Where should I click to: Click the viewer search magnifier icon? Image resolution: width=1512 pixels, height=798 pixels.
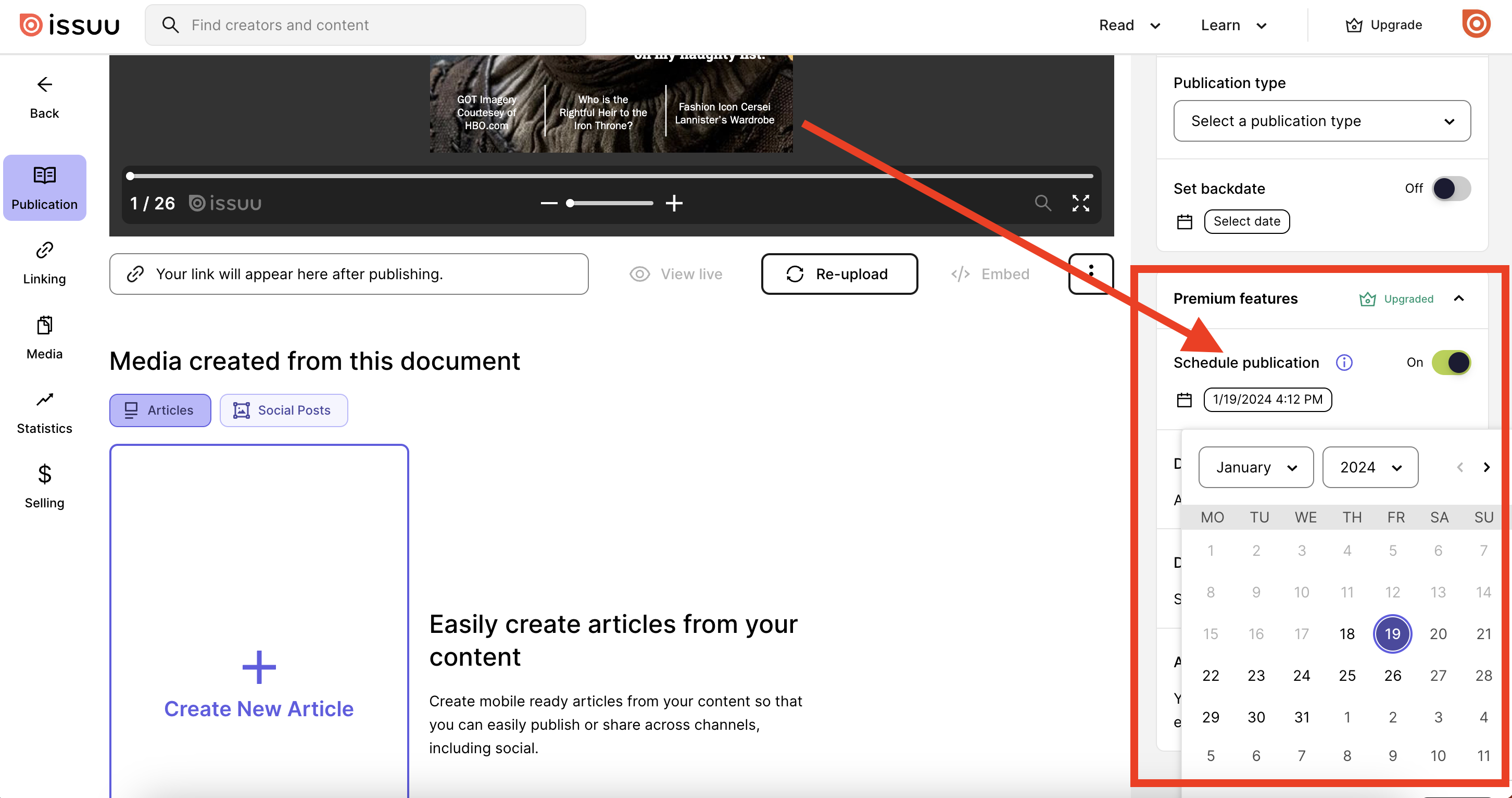(1042, 203)
